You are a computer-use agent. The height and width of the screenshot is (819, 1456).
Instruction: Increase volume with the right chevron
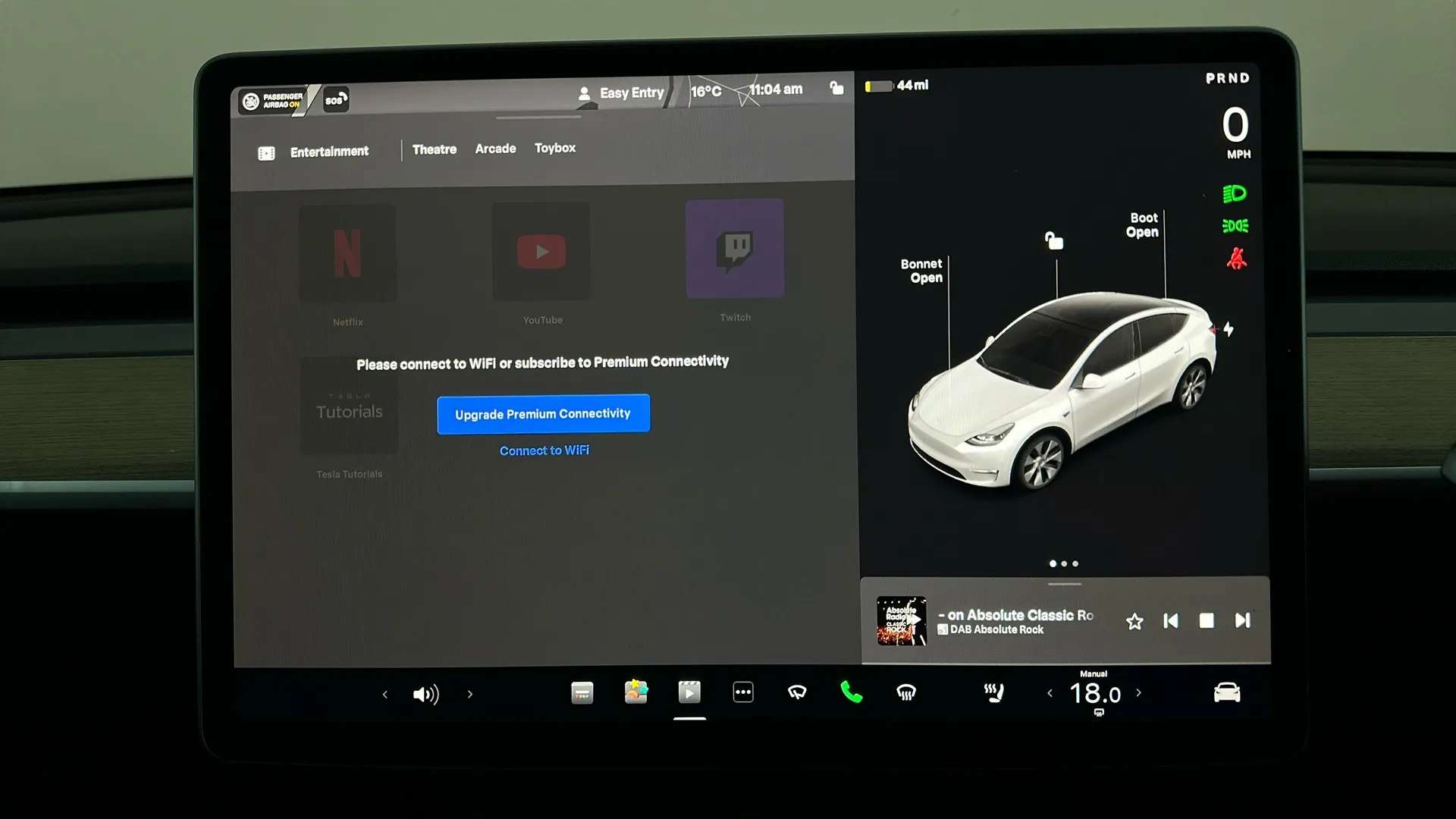470,694
